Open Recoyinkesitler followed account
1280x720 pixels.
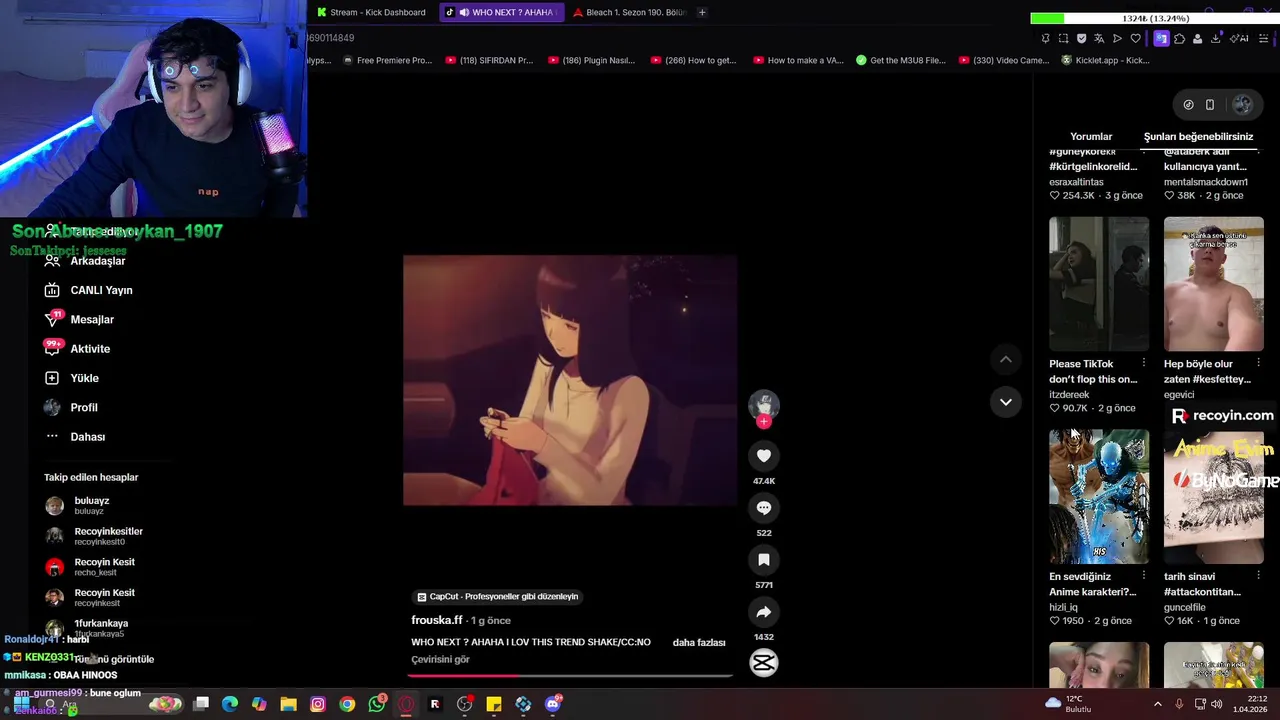coord(94,536)
